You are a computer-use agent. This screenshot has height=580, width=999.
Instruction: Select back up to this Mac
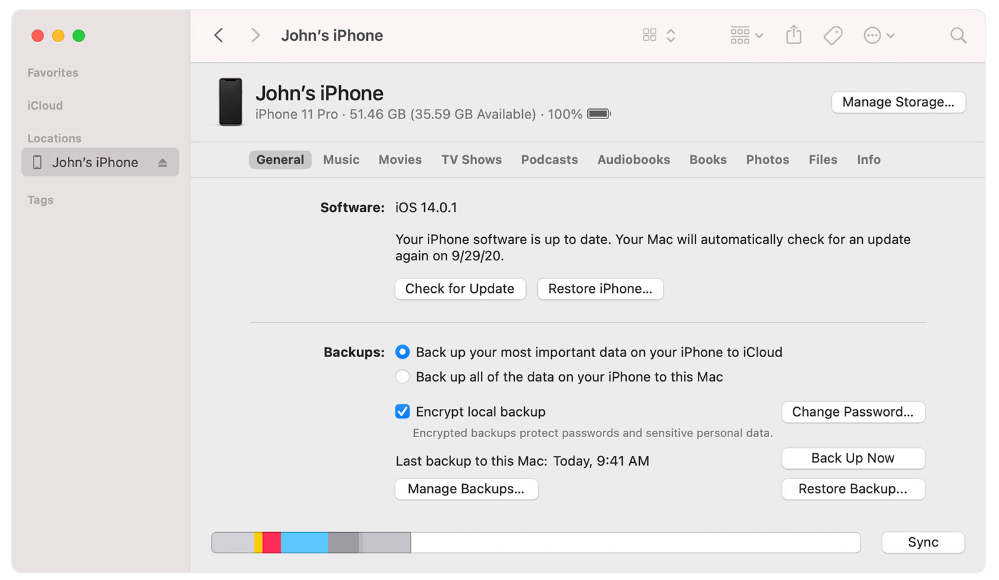pos(402,377)
